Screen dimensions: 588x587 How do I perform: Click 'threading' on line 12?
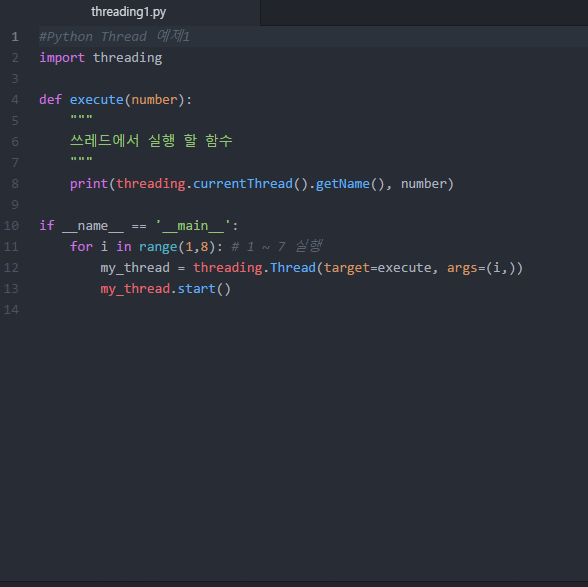click(x=227, y=268)
